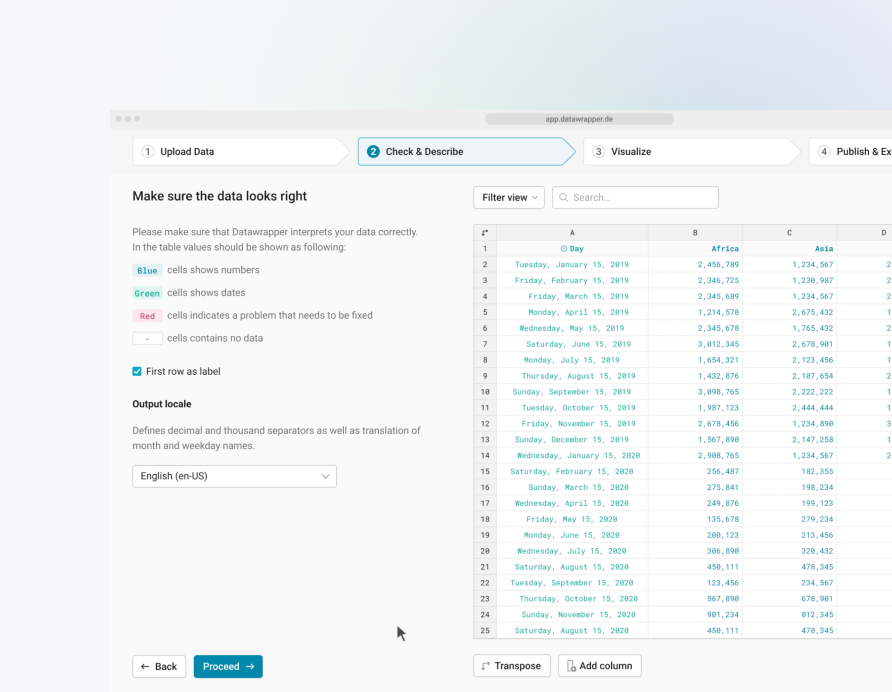Screen dimensions: 892x692
Task: Select column C header
Action: [x=790, y=233]
